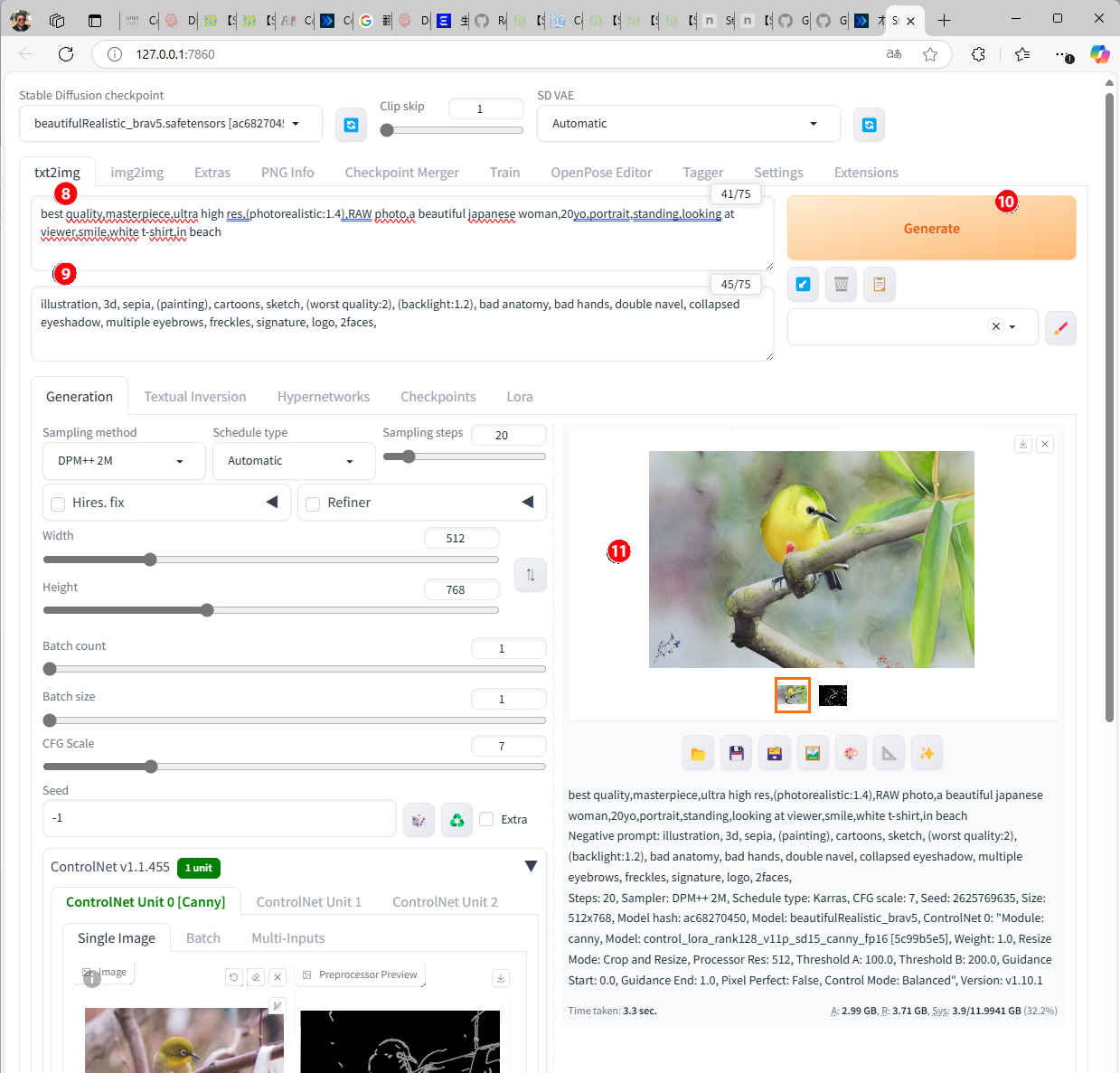Collapse the ControlNet v1.1.455 section
This screenshot has width=1120, height=1073.
(x=531, y=866)
